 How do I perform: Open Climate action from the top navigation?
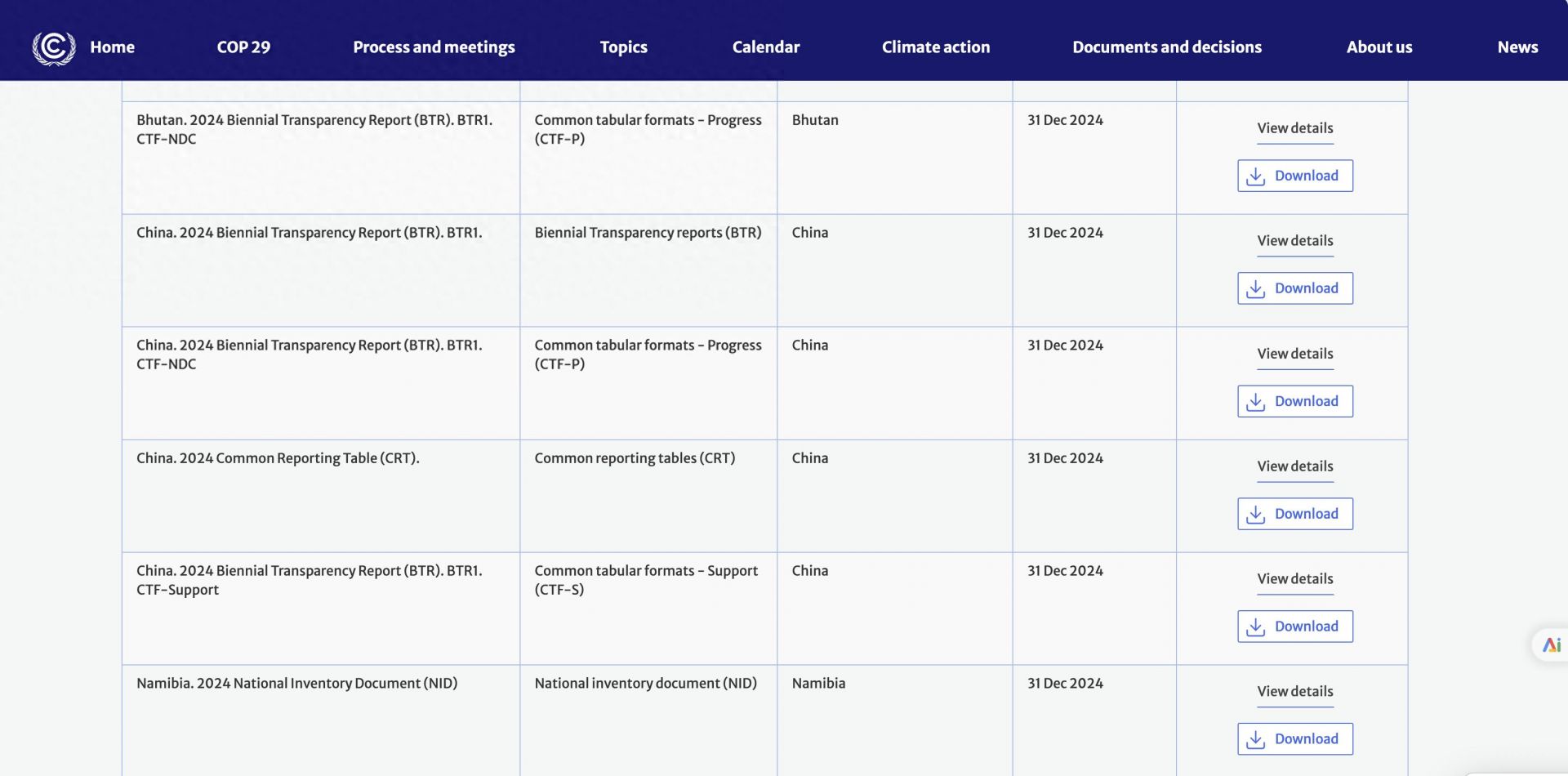click(x=935, y=47)
